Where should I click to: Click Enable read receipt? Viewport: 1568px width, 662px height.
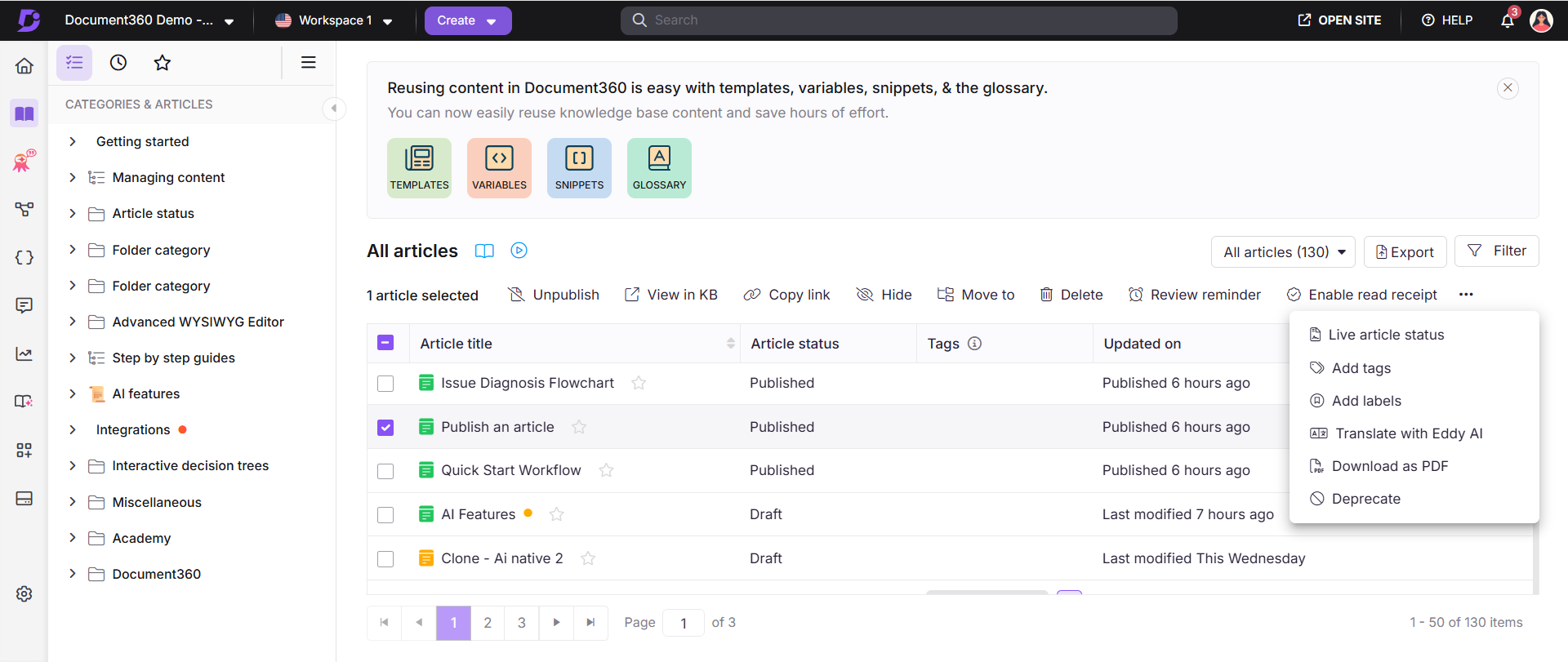click(x=1361, y=295)
